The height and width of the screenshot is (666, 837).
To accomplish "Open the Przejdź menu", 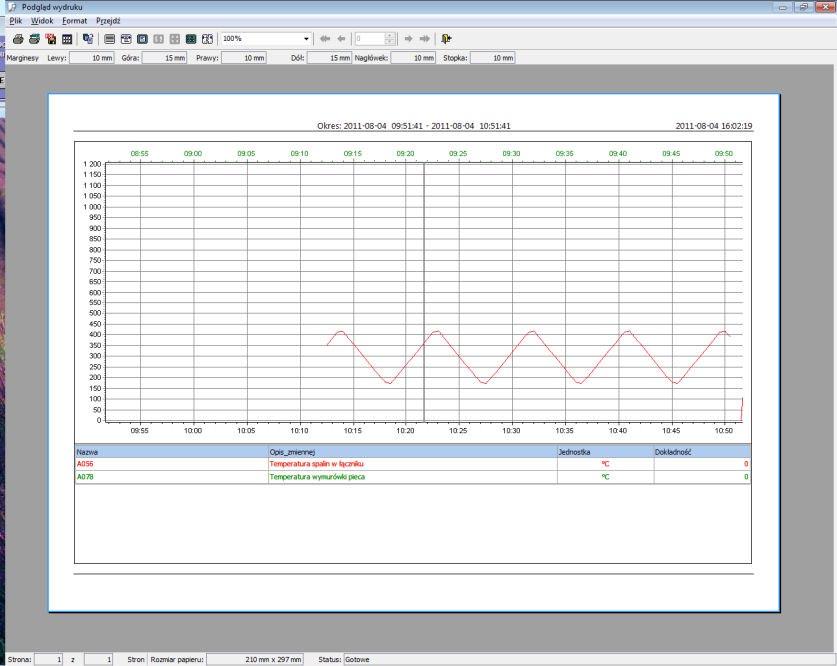I will coord(108,21).
